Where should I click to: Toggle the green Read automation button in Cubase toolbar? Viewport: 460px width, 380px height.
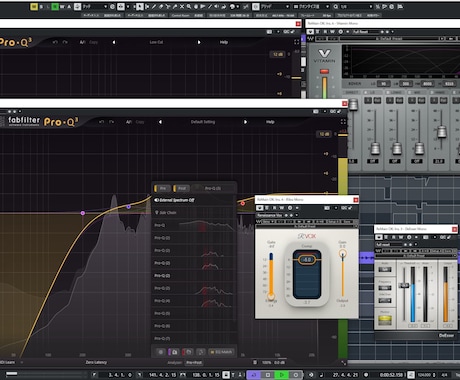point(55,6)
